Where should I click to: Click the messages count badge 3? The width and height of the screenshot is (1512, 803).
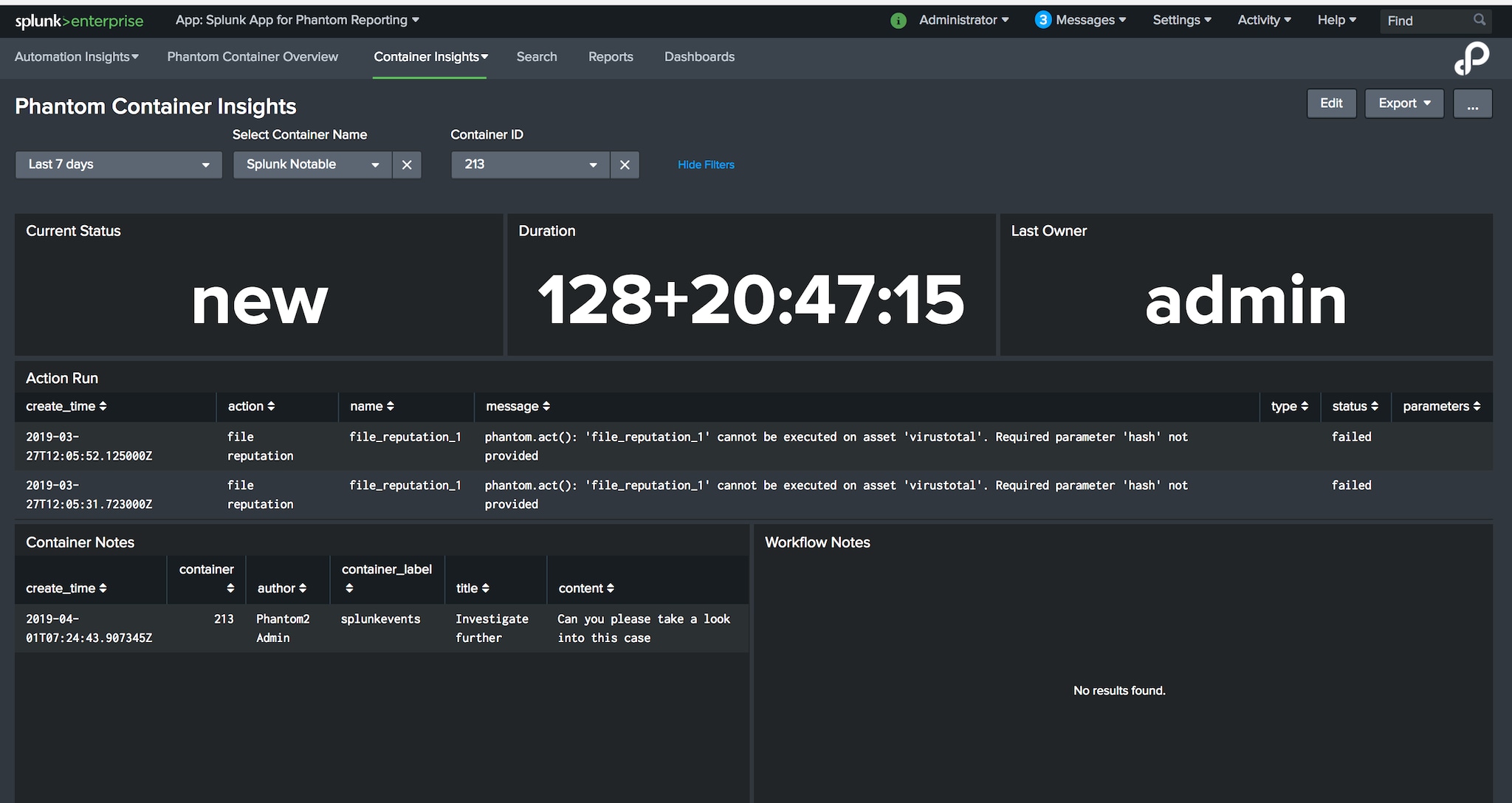point(1042,20)
